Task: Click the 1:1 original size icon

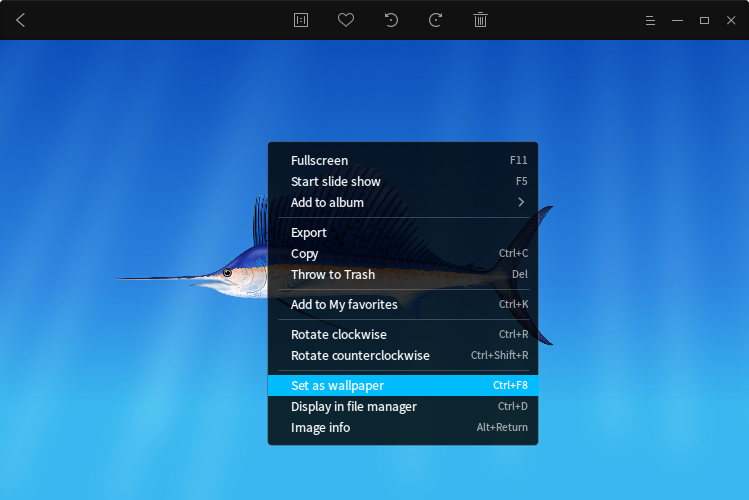Action: coord(300,20)
